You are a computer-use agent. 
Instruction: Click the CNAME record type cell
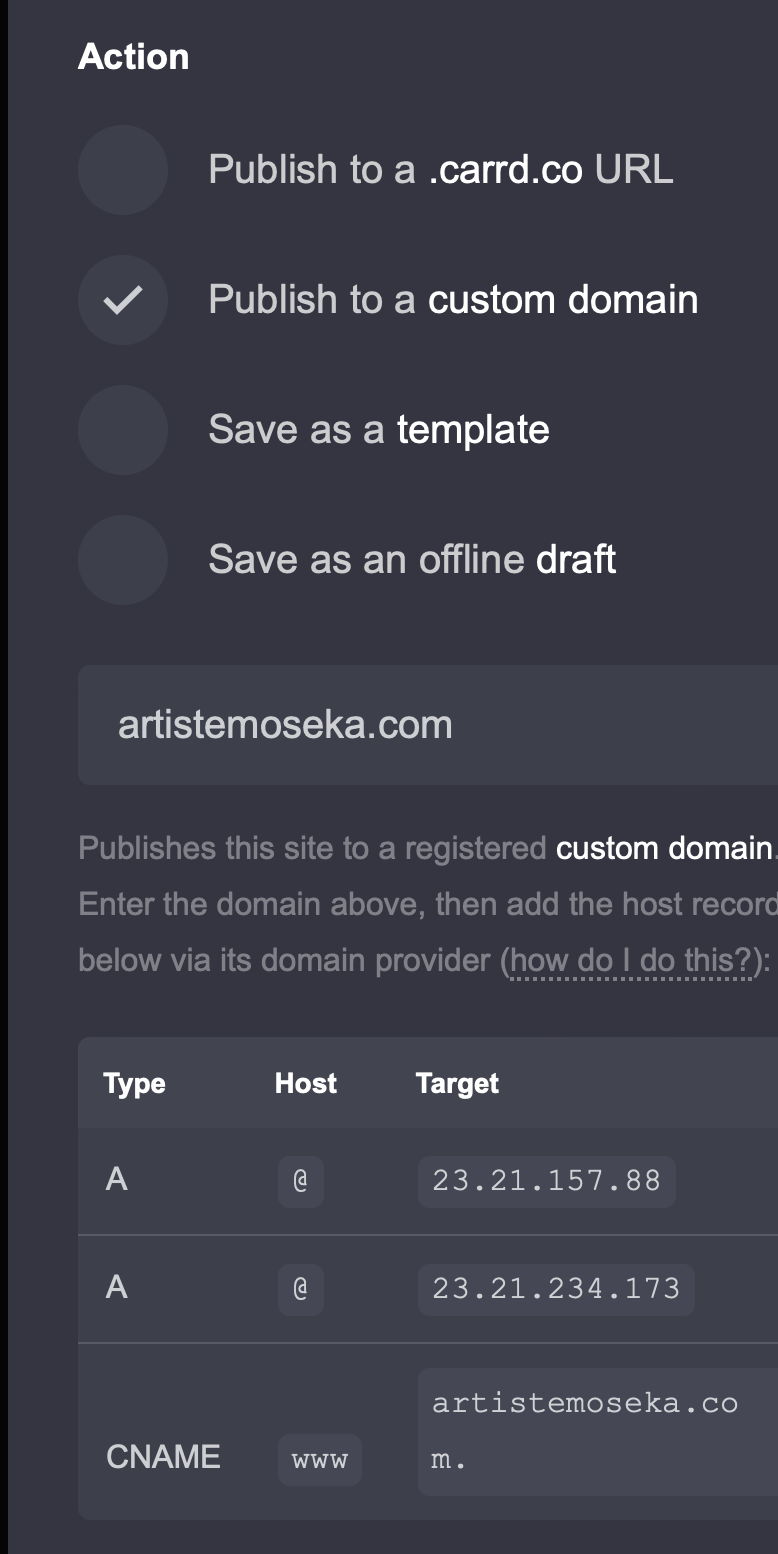163,1457
